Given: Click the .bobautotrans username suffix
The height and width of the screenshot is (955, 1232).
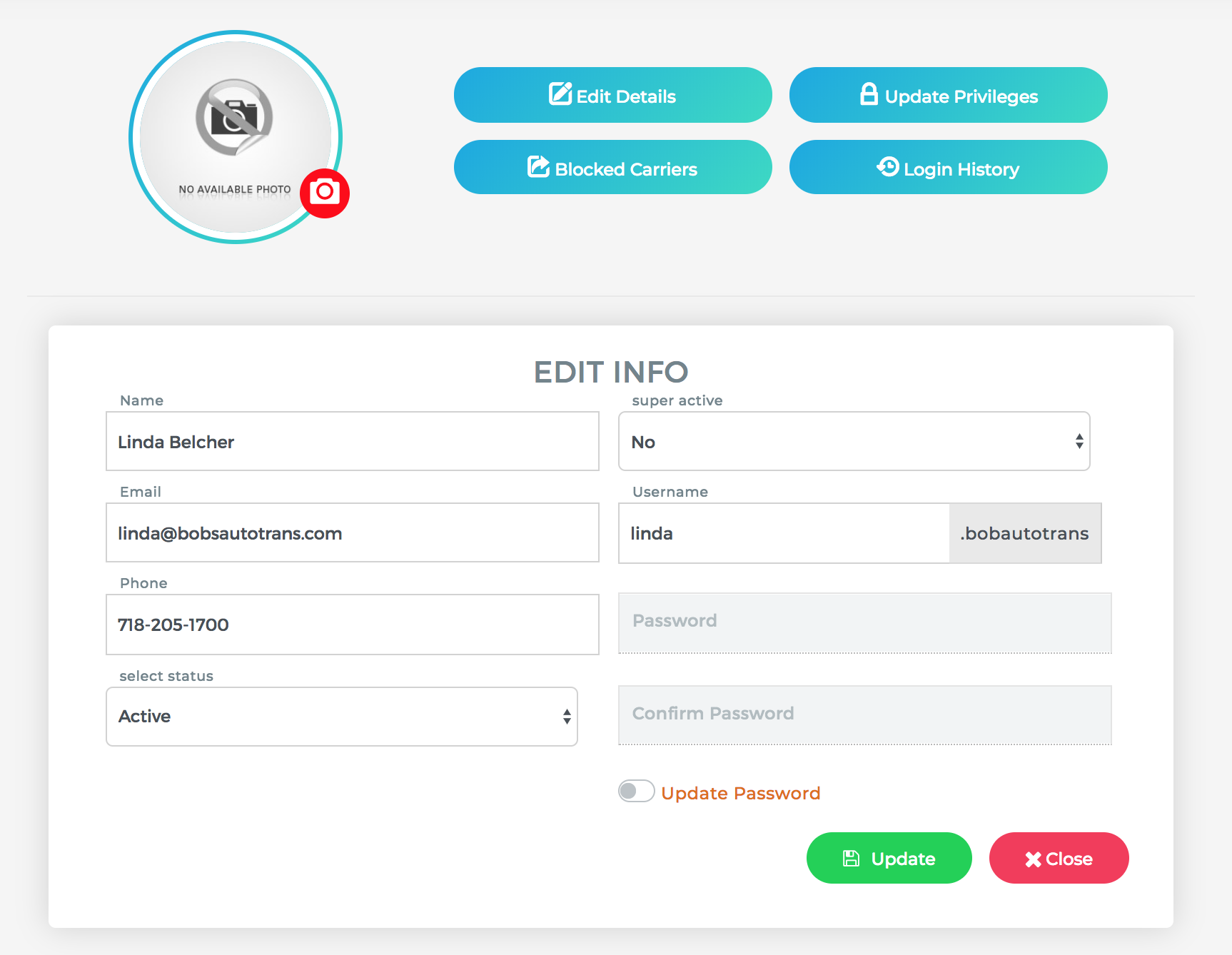Looking at the screenshot, I should (1025, 533).
